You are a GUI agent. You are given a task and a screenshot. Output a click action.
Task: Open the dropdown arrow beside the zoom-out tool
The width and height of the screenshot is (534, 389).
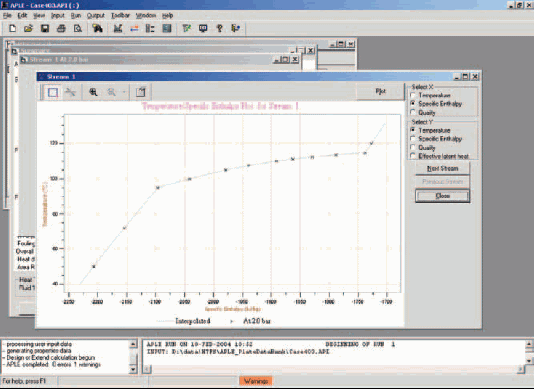pyautogui.click(x=124, y=92)
